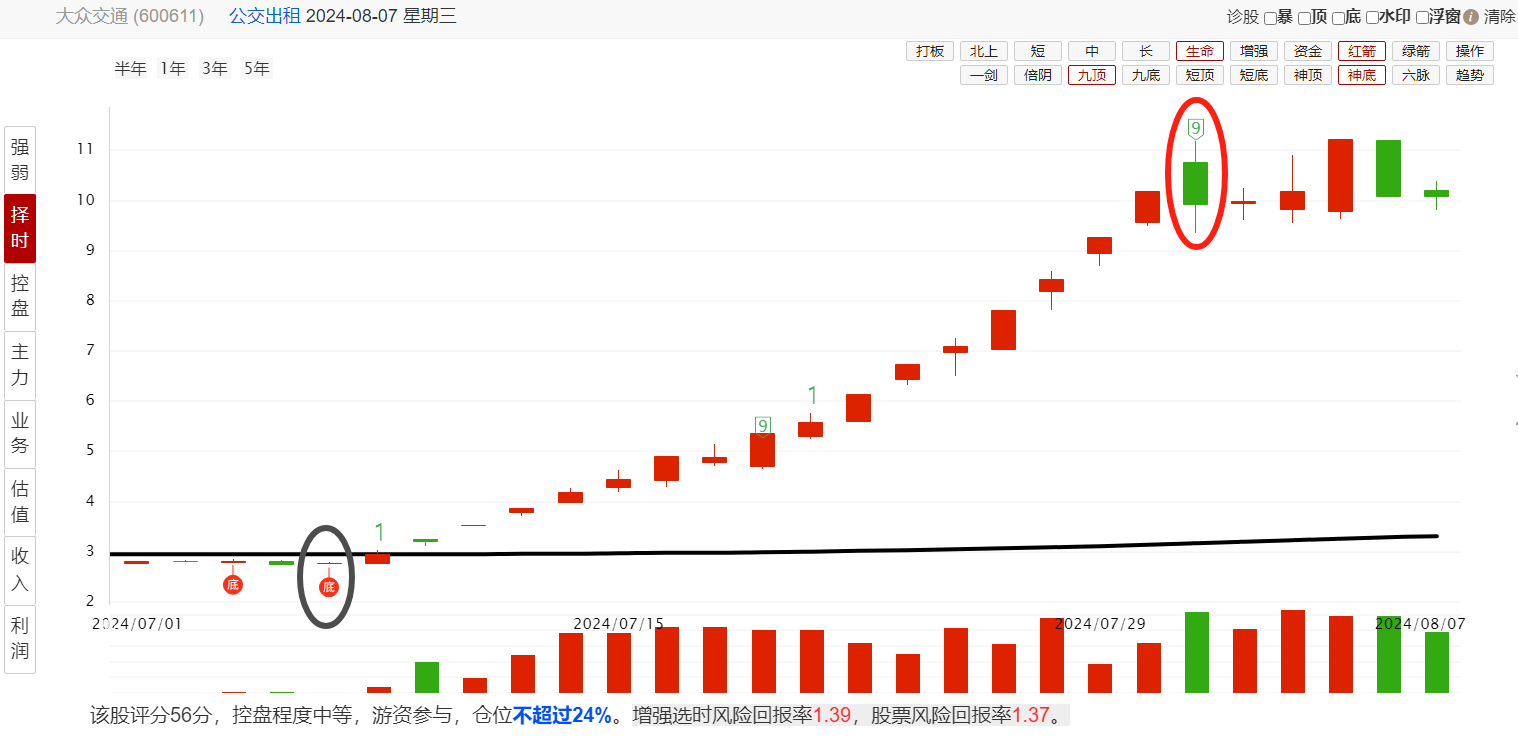
Task: Click the tall green volume bar under 9 candle
Action: click(1196, 652)
